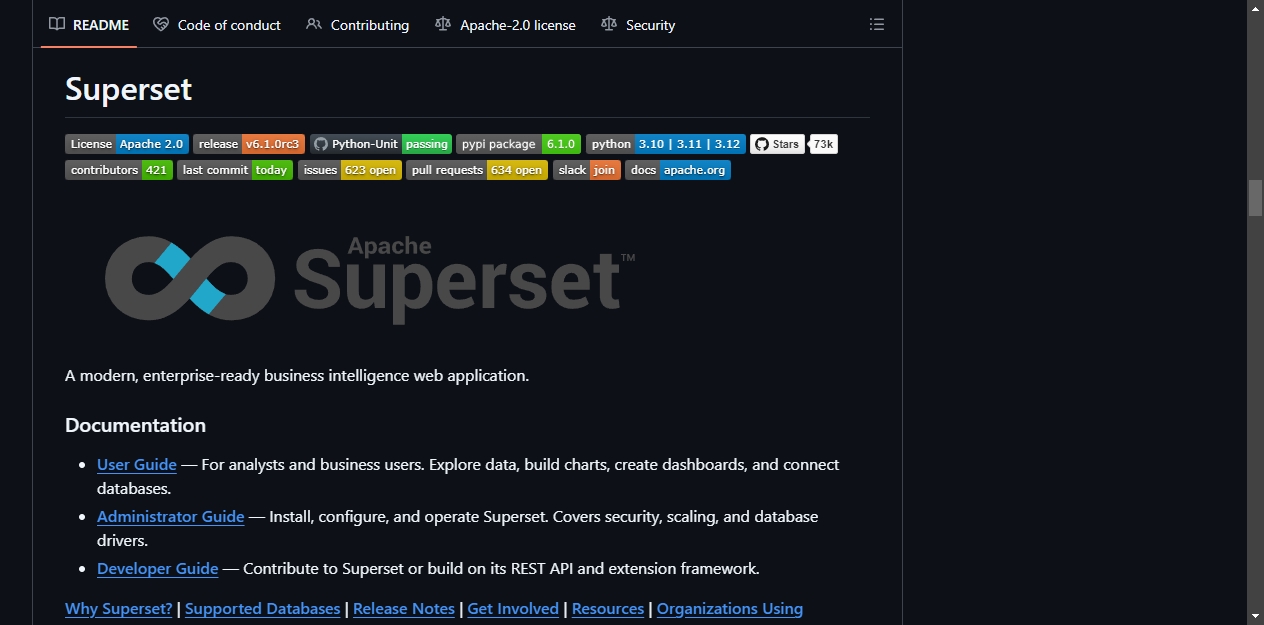This screenshot has width=1264, height=625.
Task: Click the Documentation heading
Action: tap(135, 425)
